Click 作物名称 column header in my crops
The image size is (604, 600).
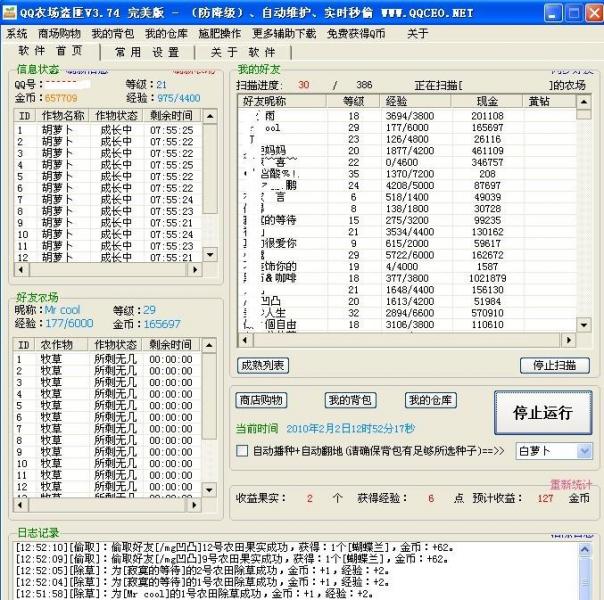tap(63, 116)
